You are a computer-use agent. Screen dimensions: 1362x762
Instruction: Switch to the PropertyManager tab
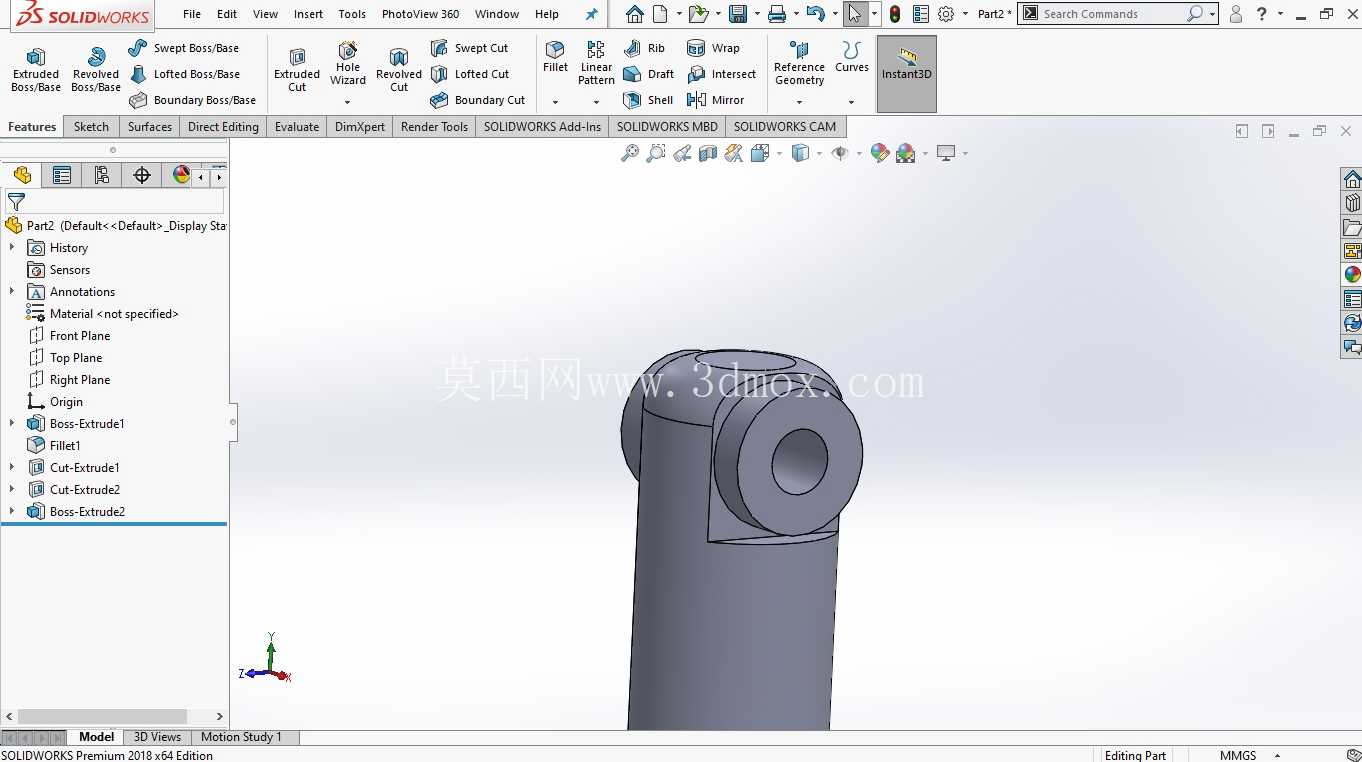pos(62,175)
